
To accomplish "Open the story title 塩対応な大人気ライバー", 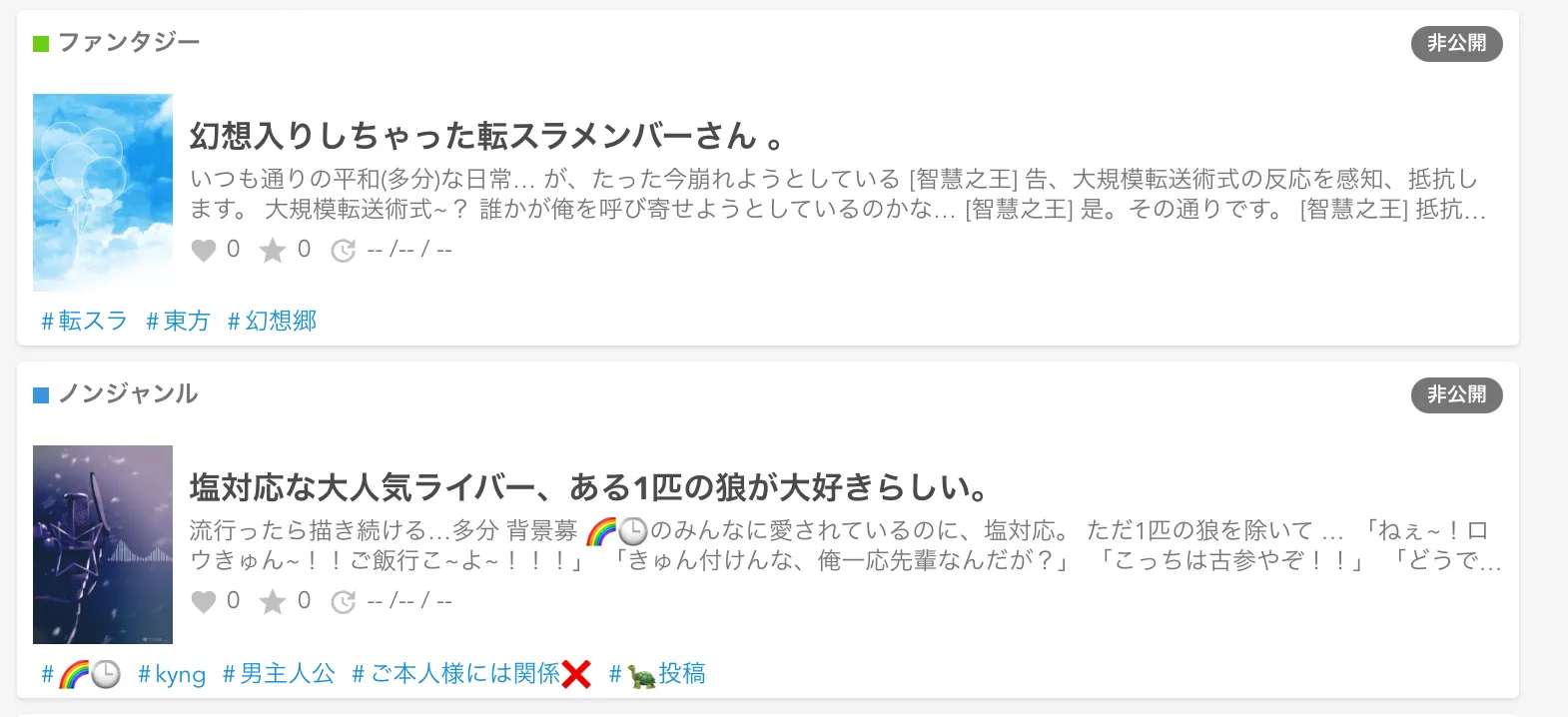I will 589,487.
